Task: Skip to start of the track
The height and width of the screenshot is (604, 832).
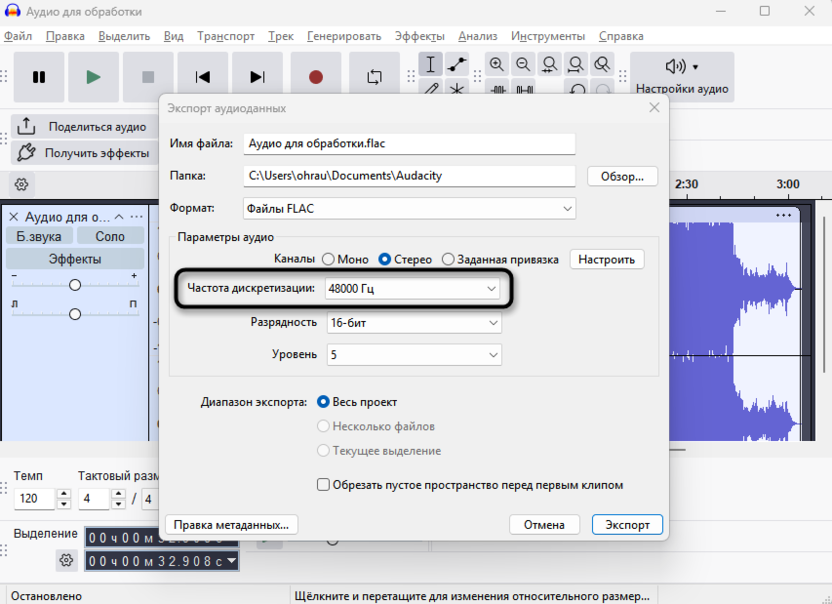Action: pyautogui.click(x=203, y=77)
